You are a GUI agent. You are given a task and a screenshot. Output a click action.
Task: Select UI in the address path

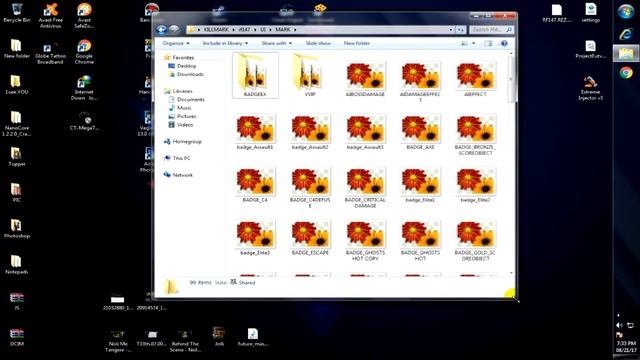[263, 30]
